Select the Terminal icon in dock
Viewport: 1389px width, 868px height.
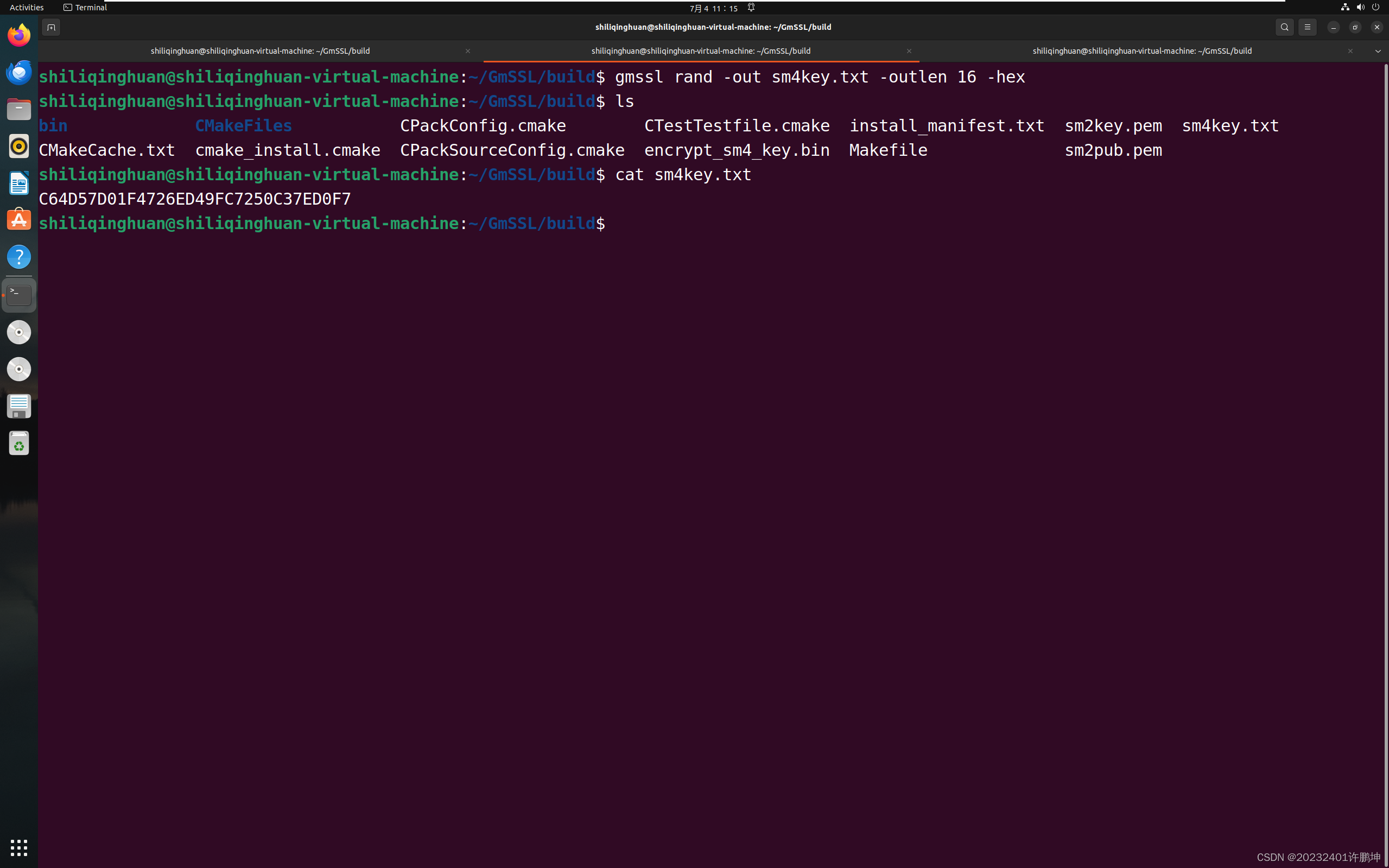19,295
